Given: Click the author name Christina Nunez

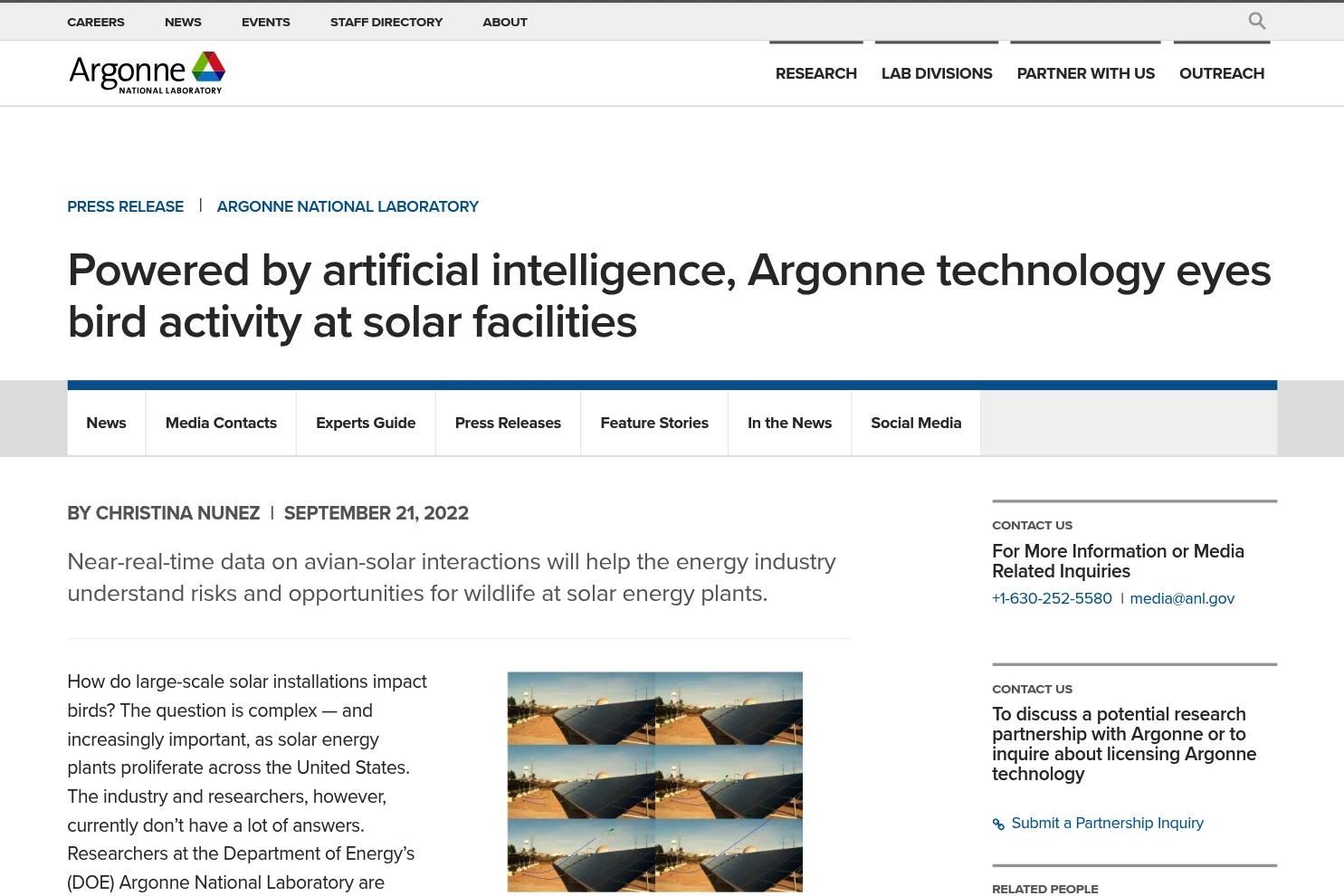Looking at the screenshot, I should pos(177,513).
